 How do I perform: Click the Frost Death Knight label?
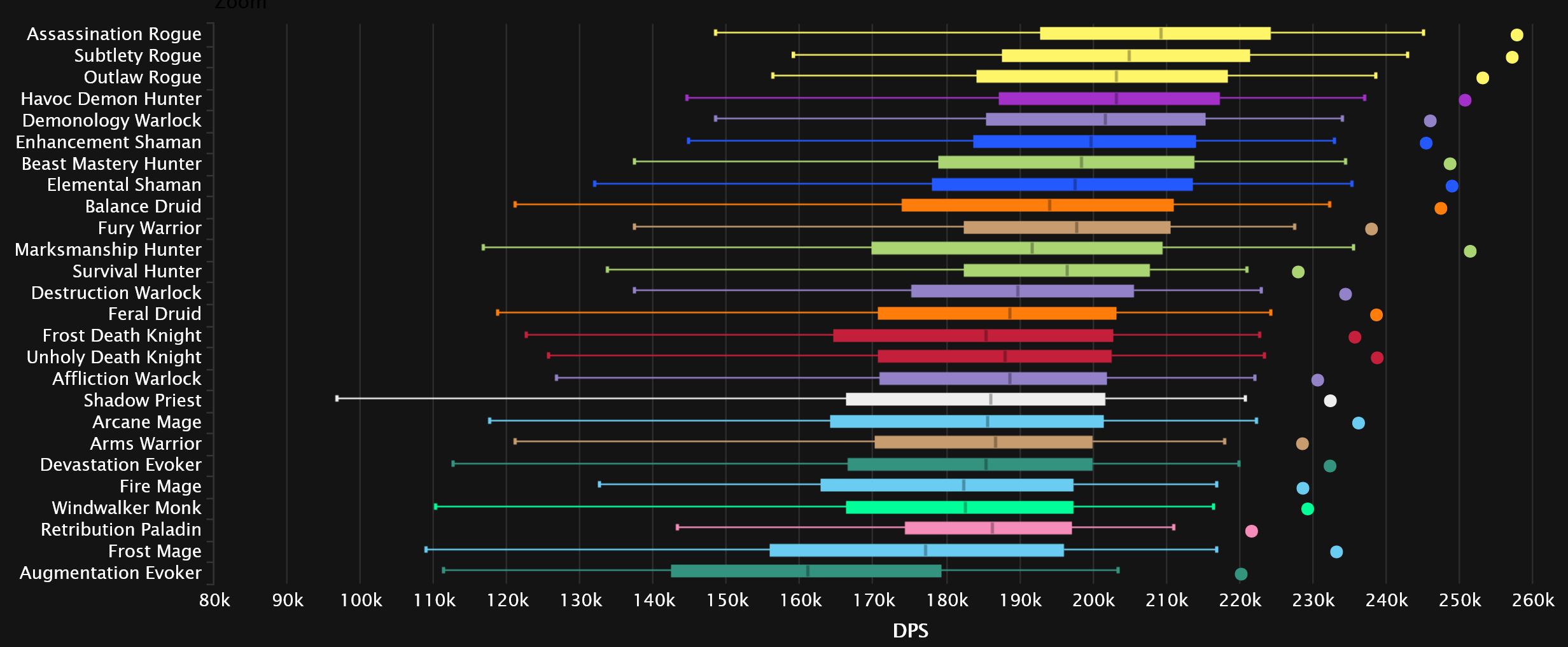point(122,335)
